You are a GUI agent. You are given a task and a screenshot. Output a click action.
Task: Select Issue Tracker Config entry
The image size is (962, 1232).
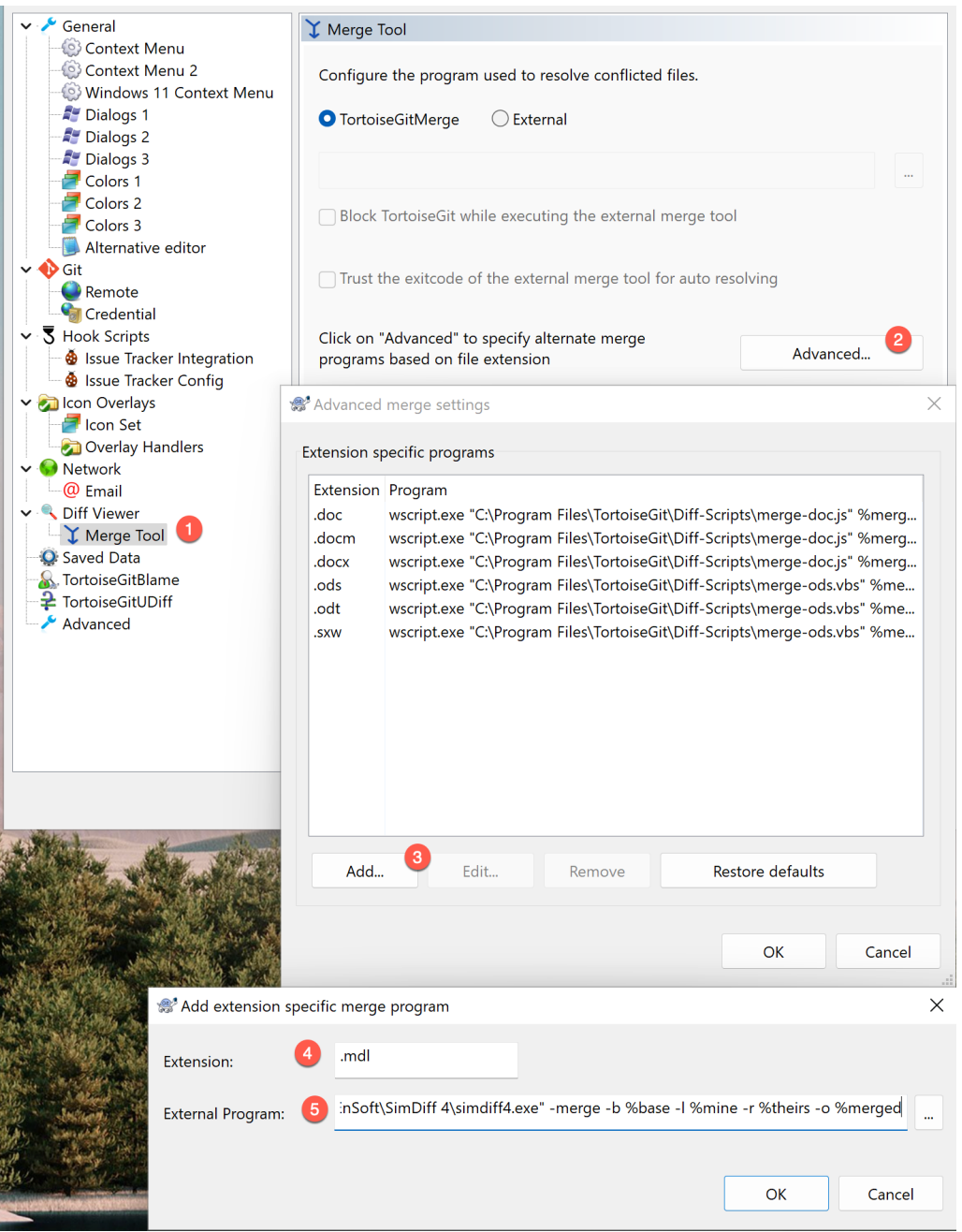[x=154, y=380]
